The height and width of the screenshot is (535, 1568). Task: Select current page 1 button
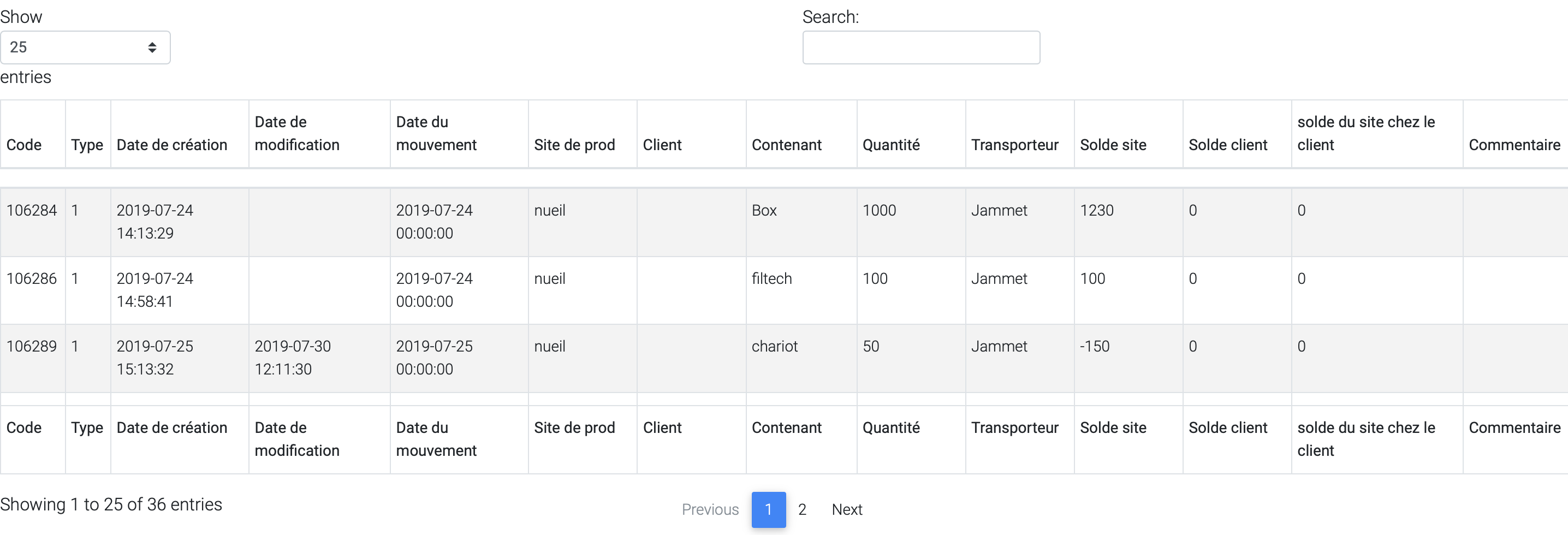point(768,509)
